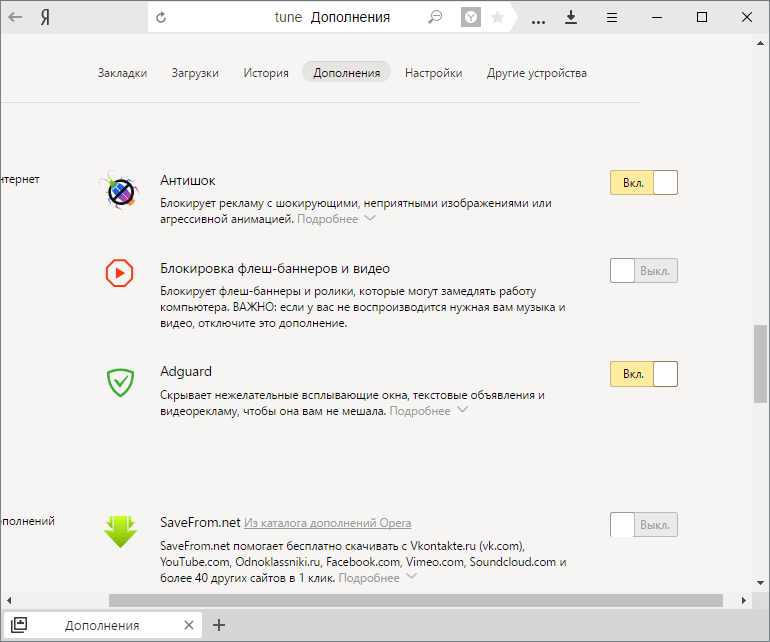770x642 pixels.
Task: Click the scroll down arrow
Action: click(x=761, y=583)
